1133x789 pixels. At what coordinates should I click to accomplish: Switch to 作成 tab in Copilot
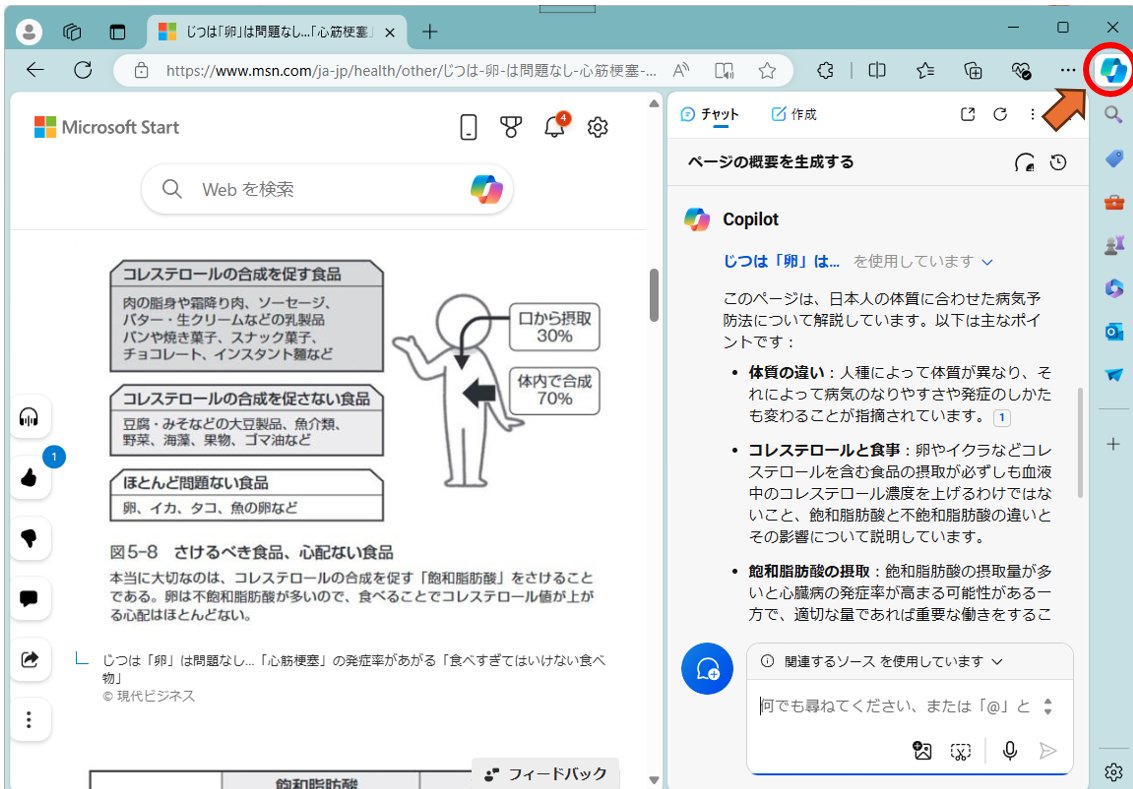click(794, 114)
